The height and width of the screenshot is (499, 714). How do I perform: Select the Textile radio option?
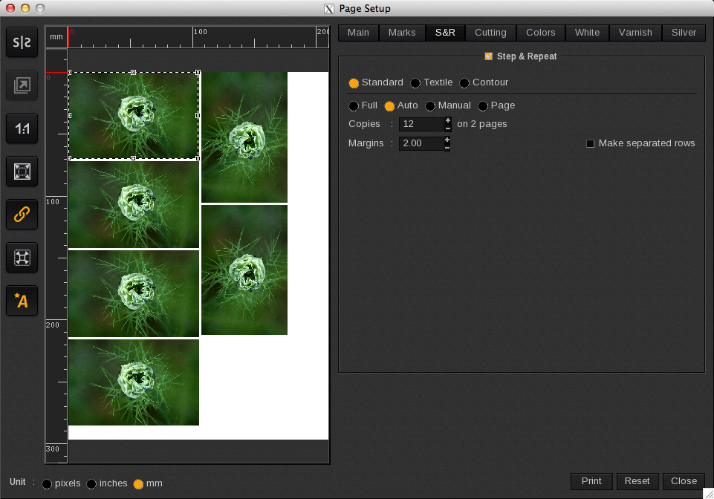click(x=416, y=83)
